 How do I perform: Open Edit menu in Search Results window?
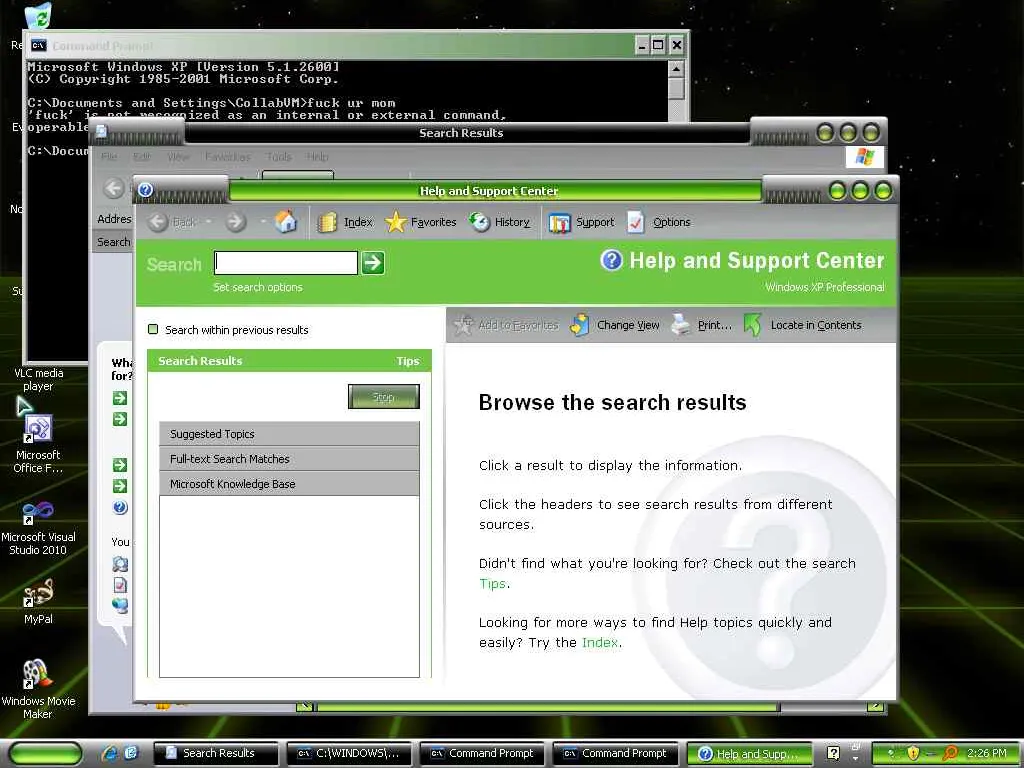pyautogui.click(x=141, y=157)
